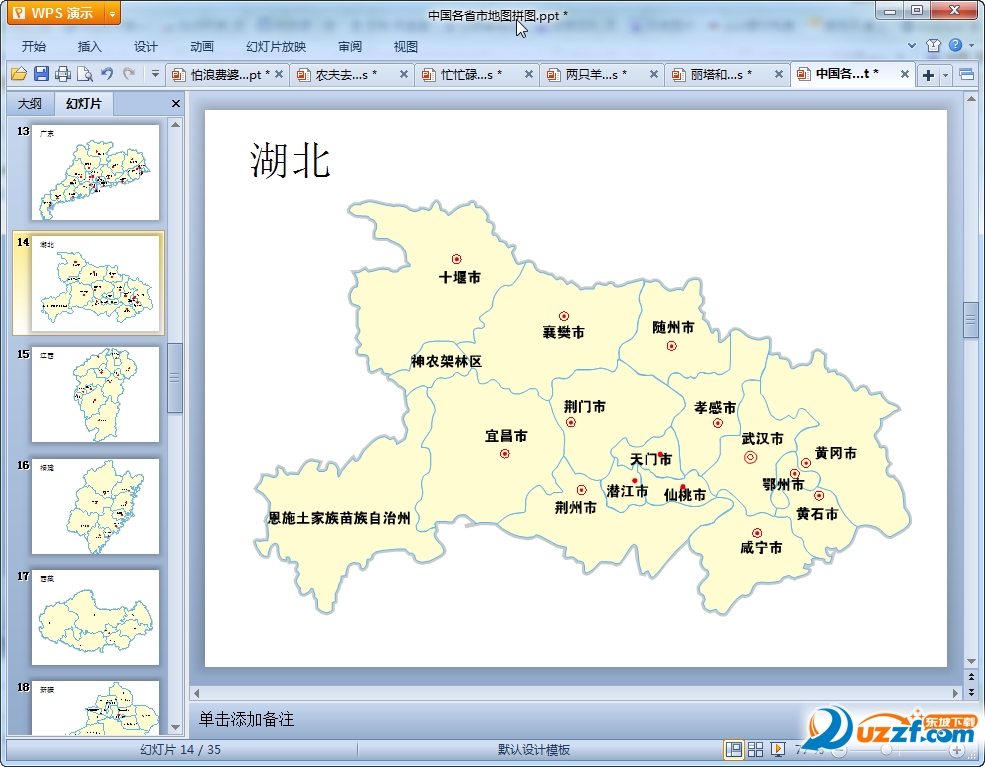
Task: Switch to the 怕浪费婆...pt document tab
Action: pos(220,74)
